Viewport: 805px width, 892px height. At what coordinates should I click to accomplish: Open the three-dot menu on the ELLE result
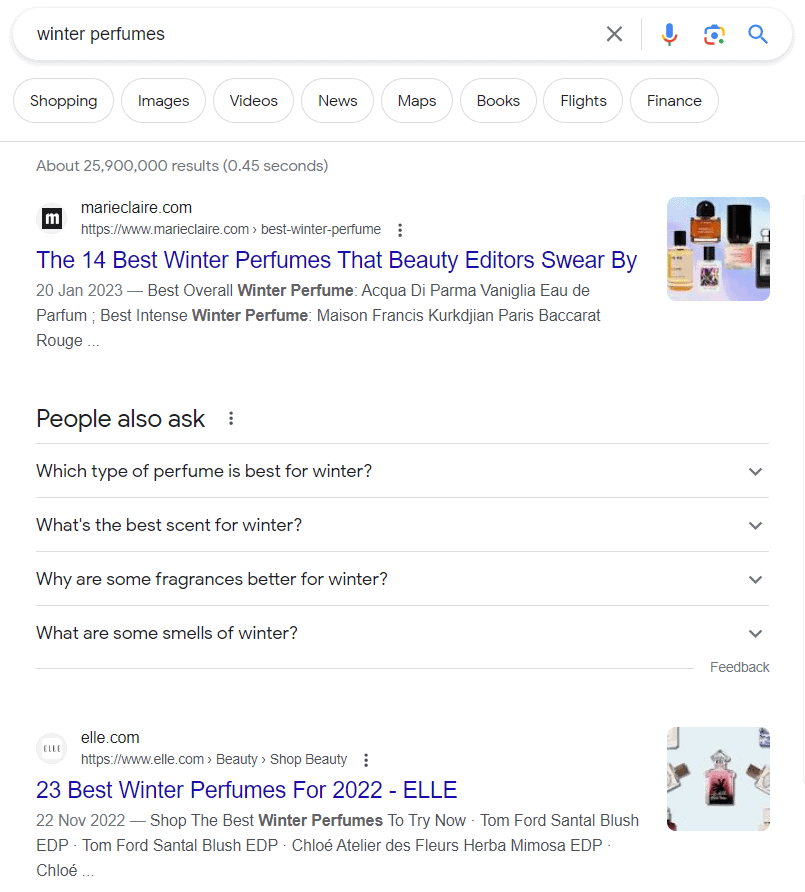(x=366, y=759)
